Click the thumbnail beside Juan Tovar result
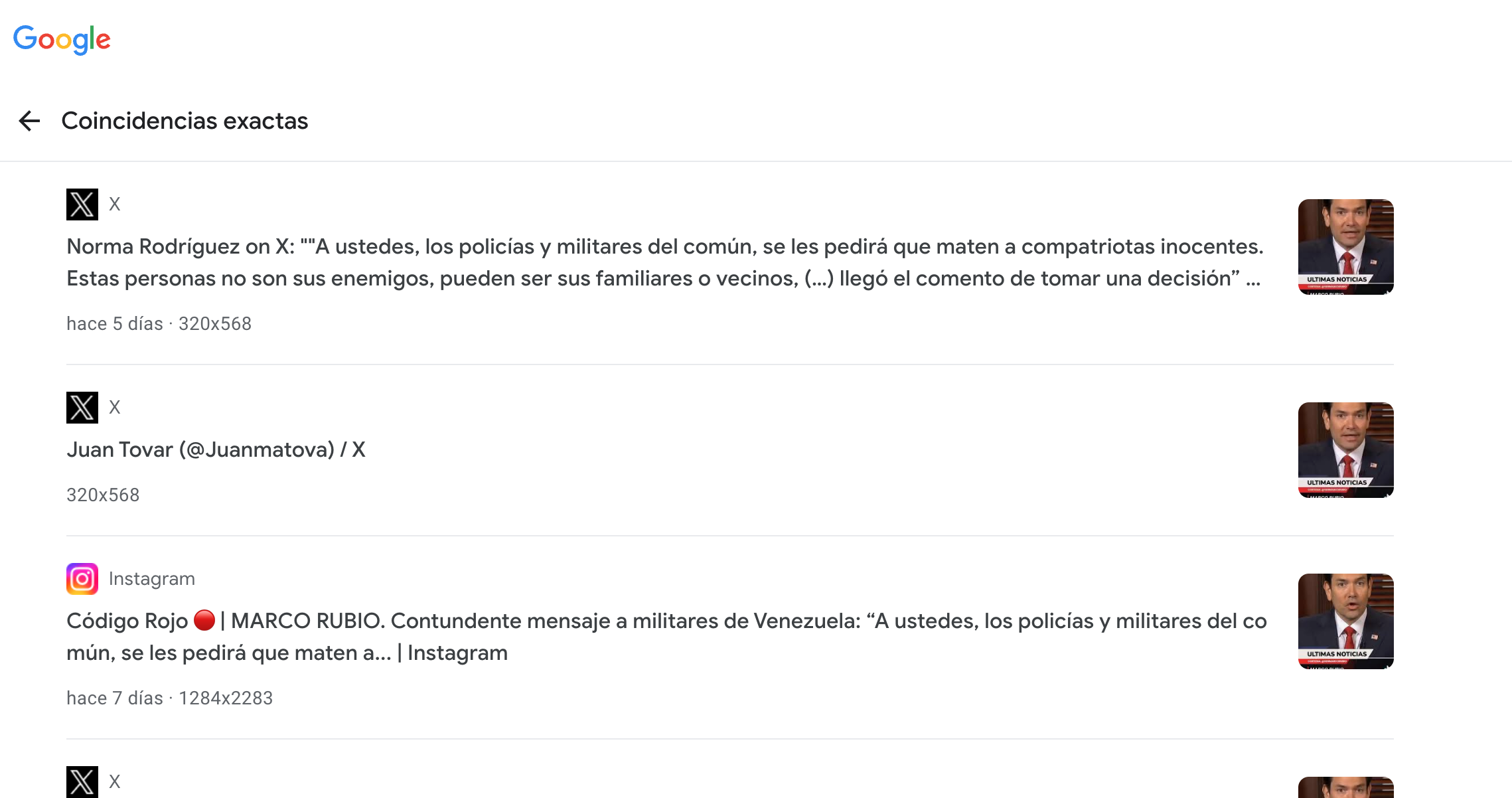This screenshot has height=798, width=1512. pyautogui.click(x=1345, y=450)
